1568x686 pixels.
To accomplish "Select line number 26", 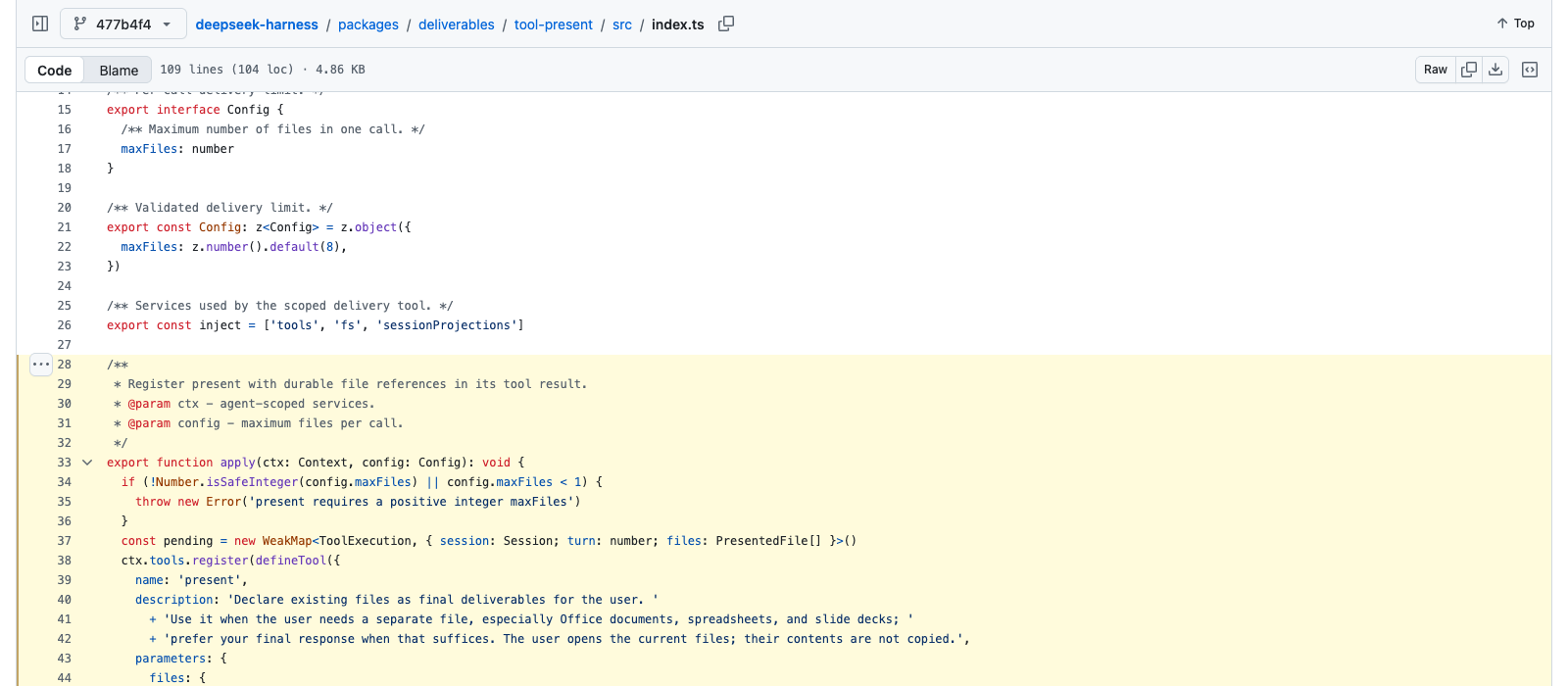I will click(64, 325).
